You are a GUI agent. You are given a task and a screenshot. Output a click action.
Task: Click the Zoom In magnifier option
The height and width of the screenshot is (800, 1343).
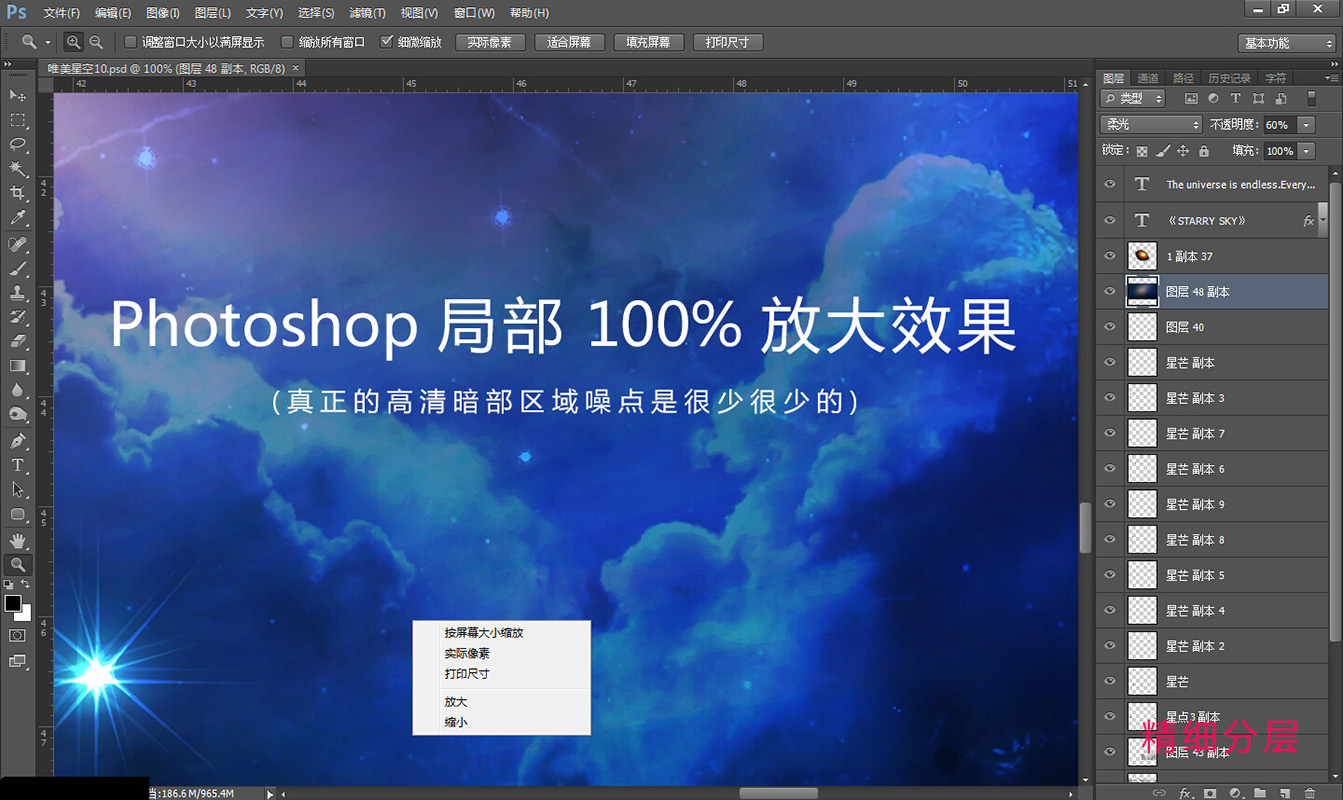pyautogui.click(x=73, y=42)
